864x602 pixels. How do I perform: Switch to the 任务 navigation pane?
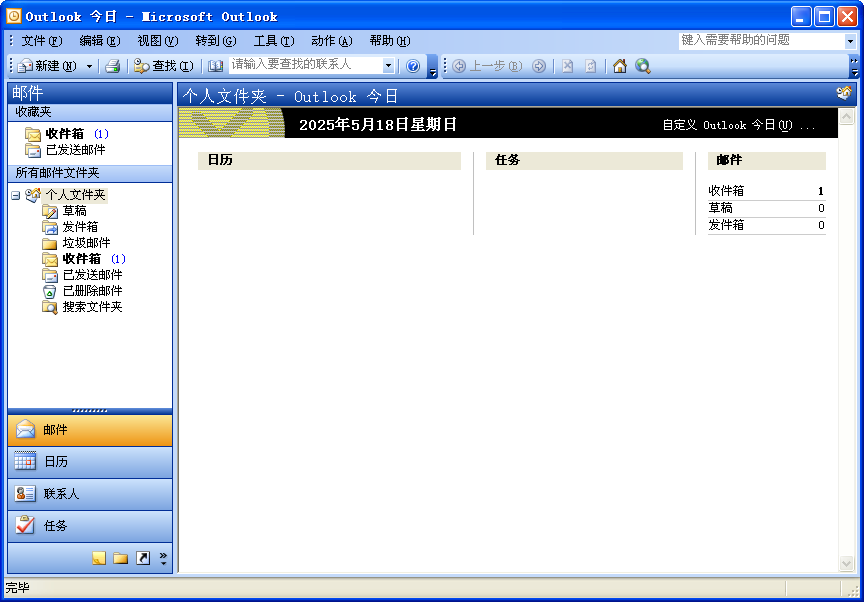point(90,526)
